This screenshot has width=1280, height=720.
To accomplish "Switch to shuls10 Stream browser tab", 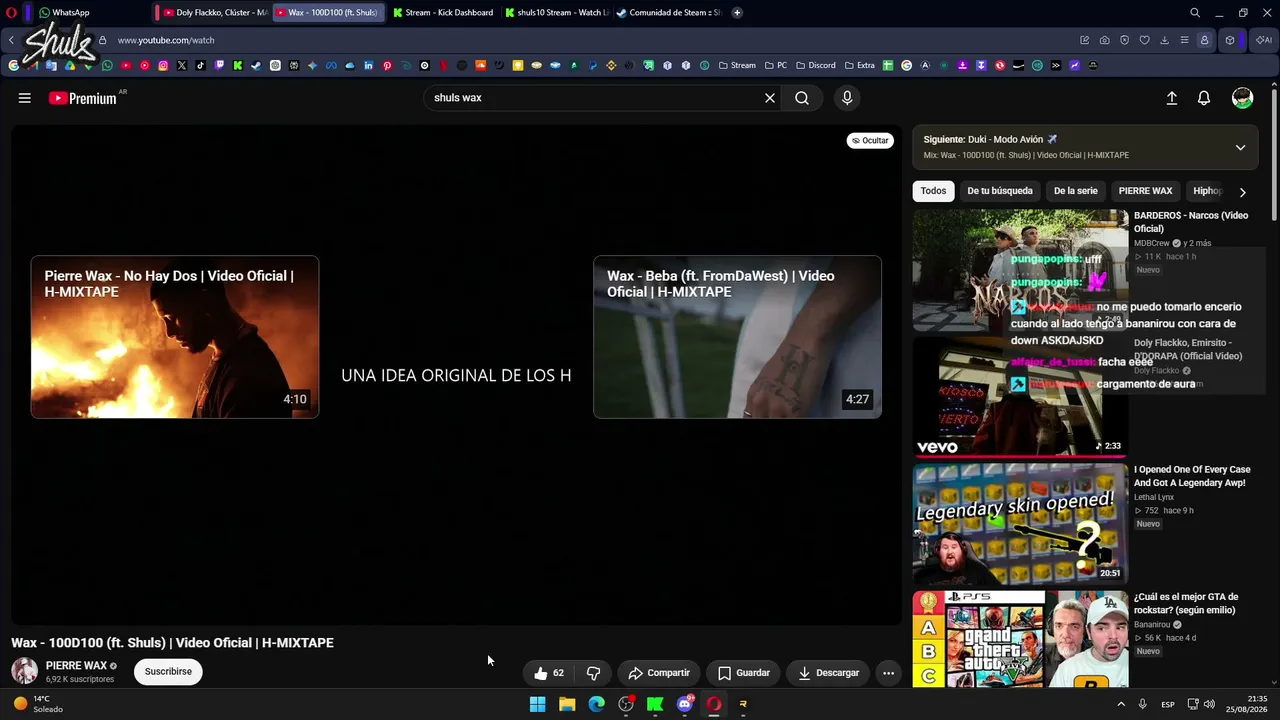I will [x=556, y=13].
